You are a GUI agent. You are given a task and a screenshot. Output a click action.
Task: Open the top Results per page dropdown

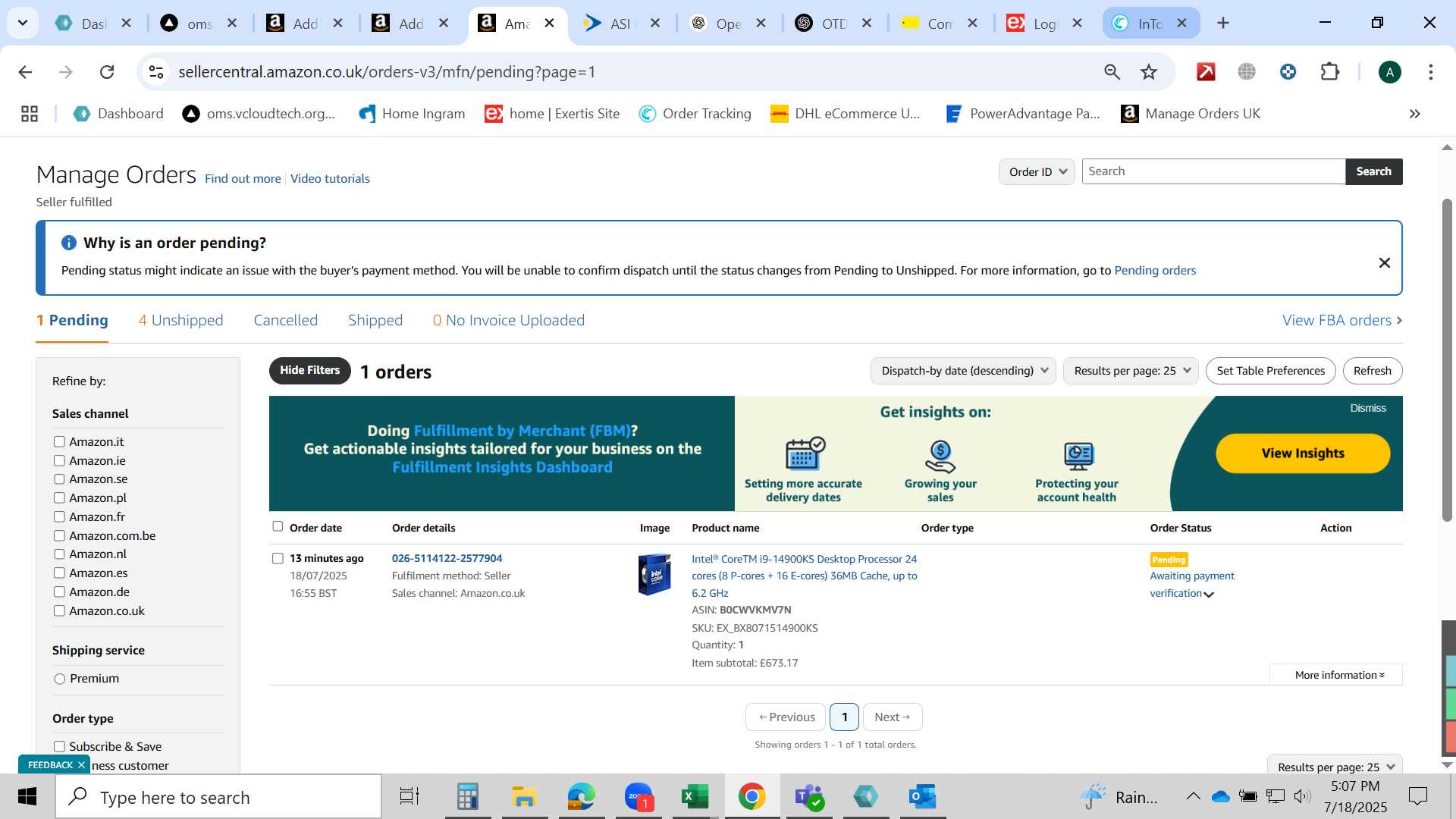[1131, 371]
